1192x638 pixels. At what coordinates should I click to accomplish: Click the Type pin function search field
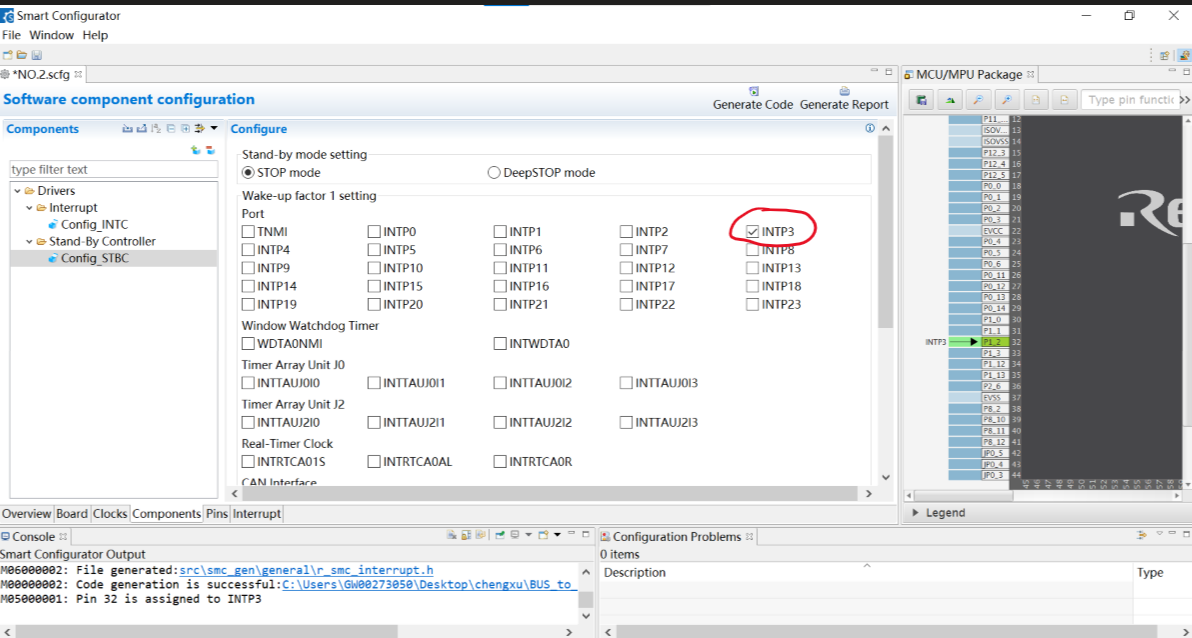tap(1130, 100)
